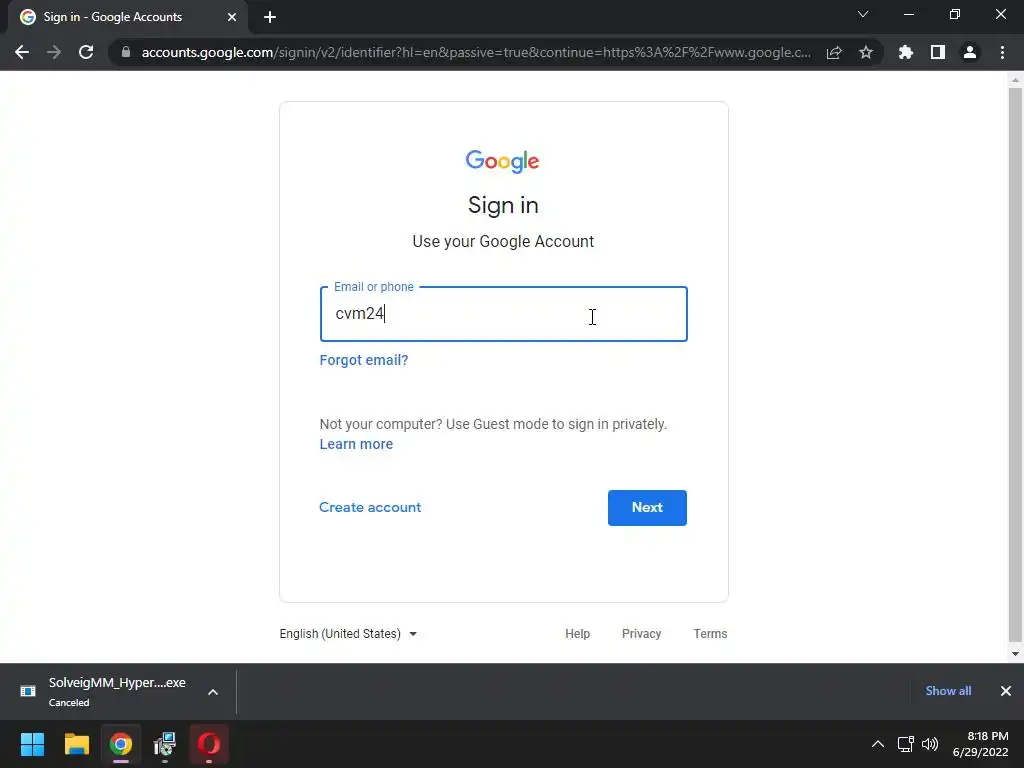Click the scrollbar down arrow
The height and width of the screenshot is (768, 1024).
[1015, 654]
